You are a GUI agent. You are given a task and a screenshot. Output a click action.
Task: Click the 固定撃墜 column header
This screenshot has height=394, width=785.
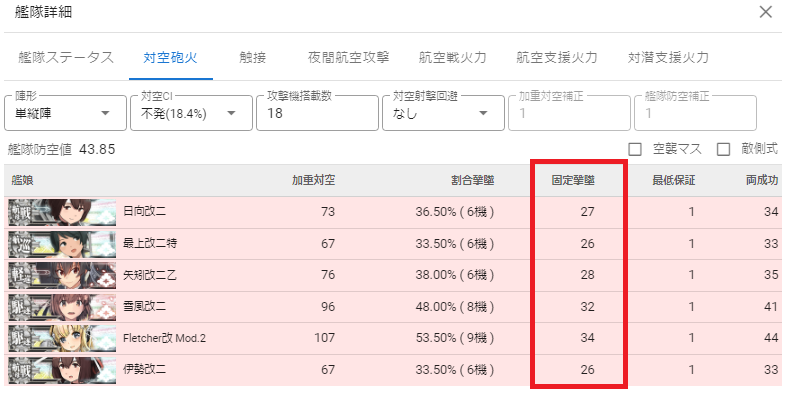pyautogui.click(x=573, y=181)
